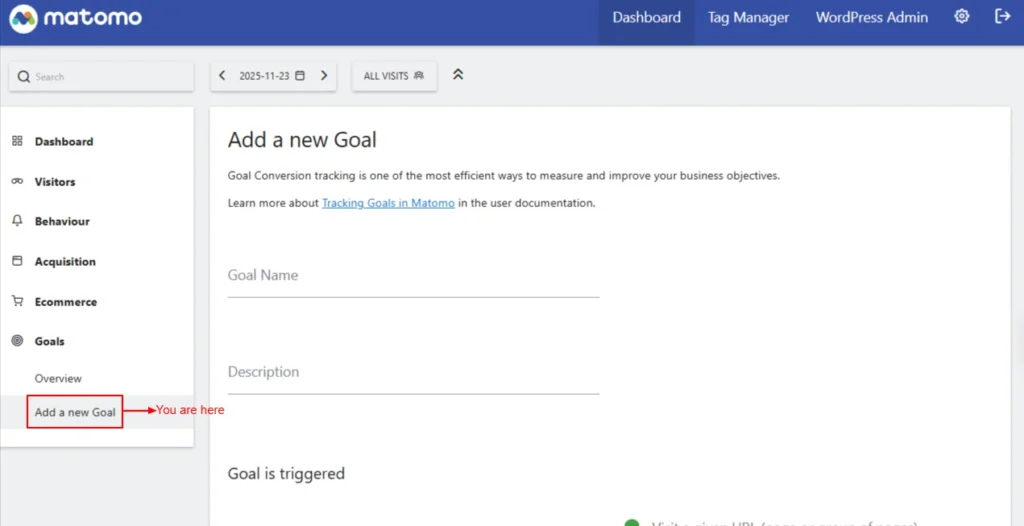
Task: Go to previous date with left arrow
Action: (x=222, y=76)
